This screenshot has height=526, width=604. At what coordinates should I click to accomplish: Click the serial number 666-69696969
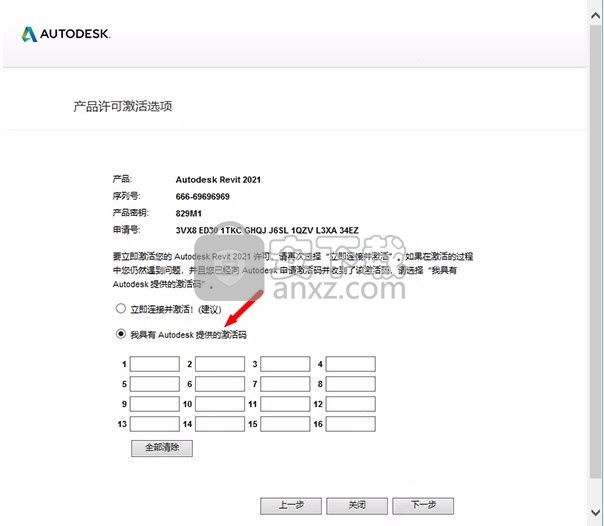tap(203, 196)
